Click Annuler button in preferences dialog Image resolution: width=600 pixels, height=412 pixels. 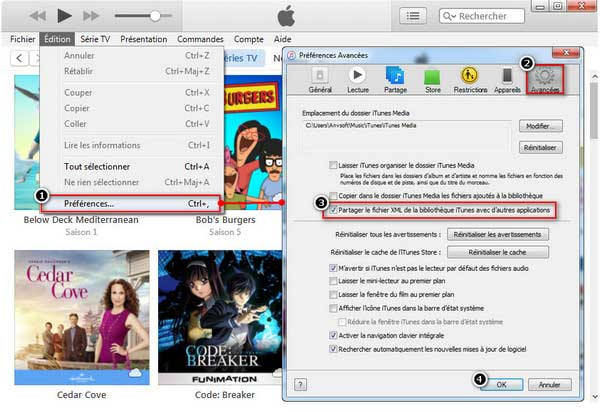point(549,384)
